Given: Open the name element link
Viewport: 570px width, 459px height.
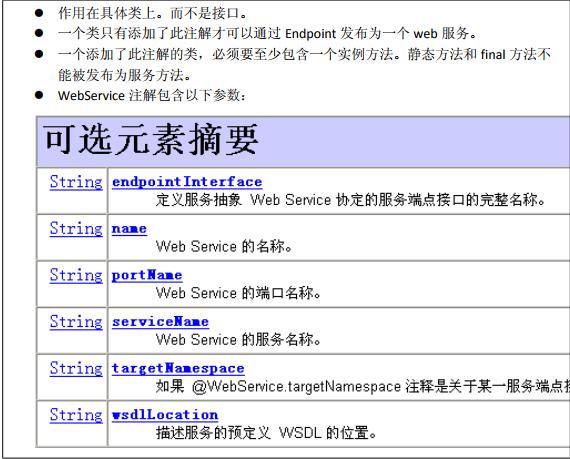Looking at the screenshot, I should click(x=129, y=229).
